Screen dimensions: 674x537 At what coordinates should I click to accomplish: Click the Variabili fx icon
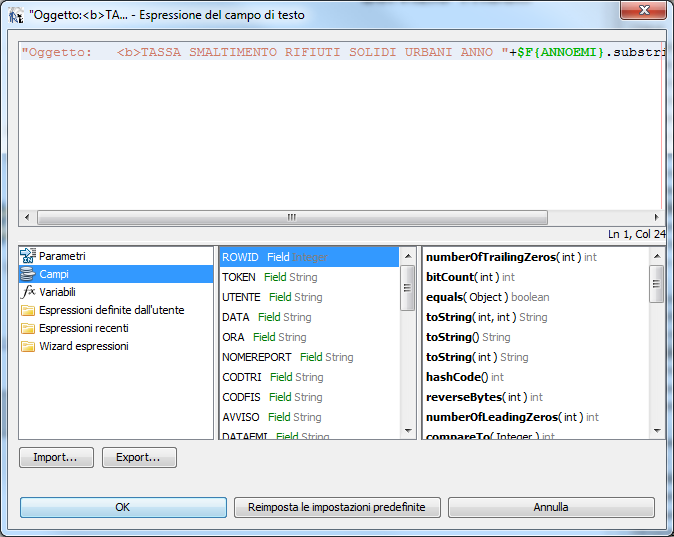click(28, 293)
